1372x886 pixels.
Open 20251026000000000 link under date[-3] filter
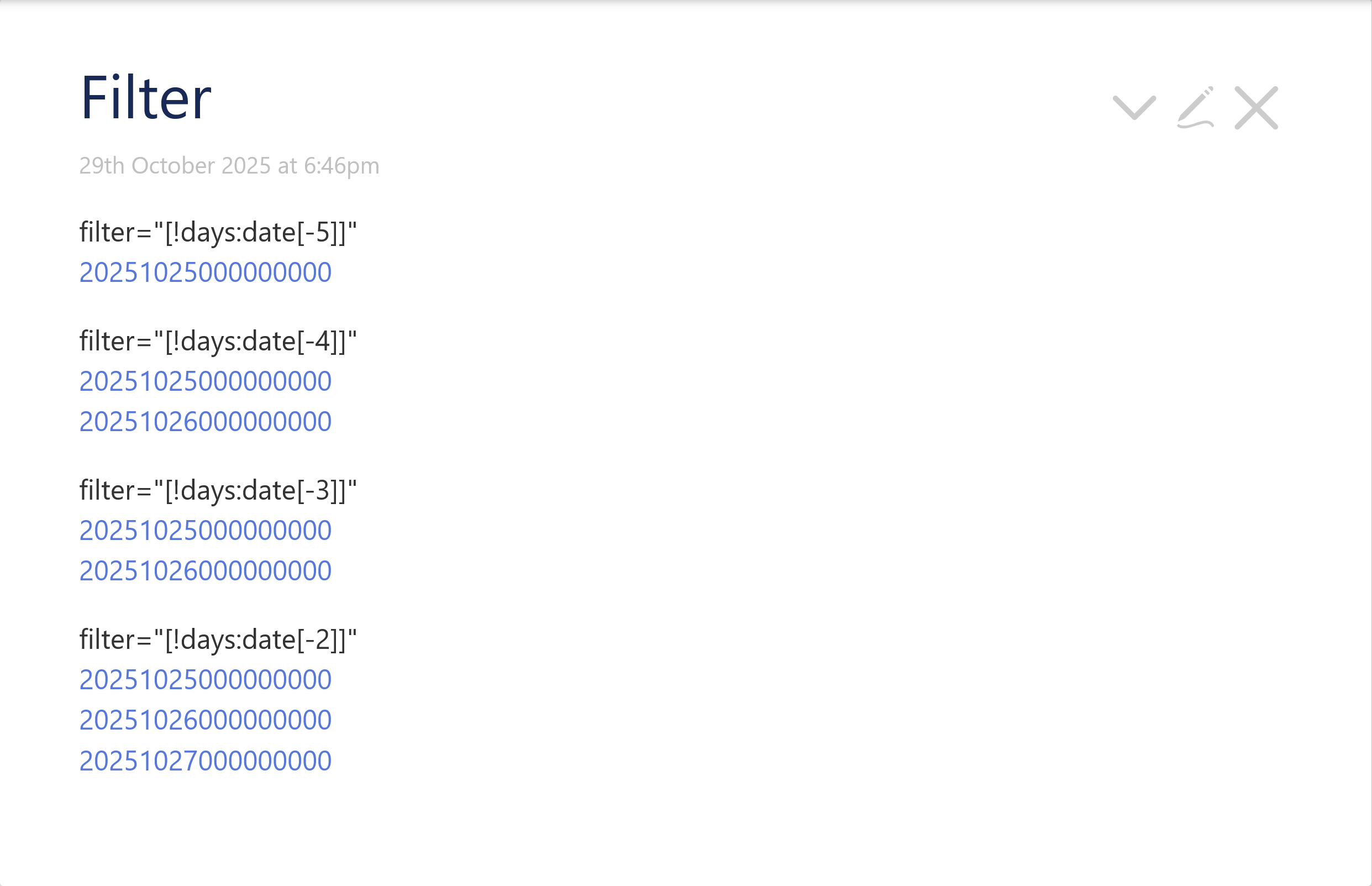206,571
